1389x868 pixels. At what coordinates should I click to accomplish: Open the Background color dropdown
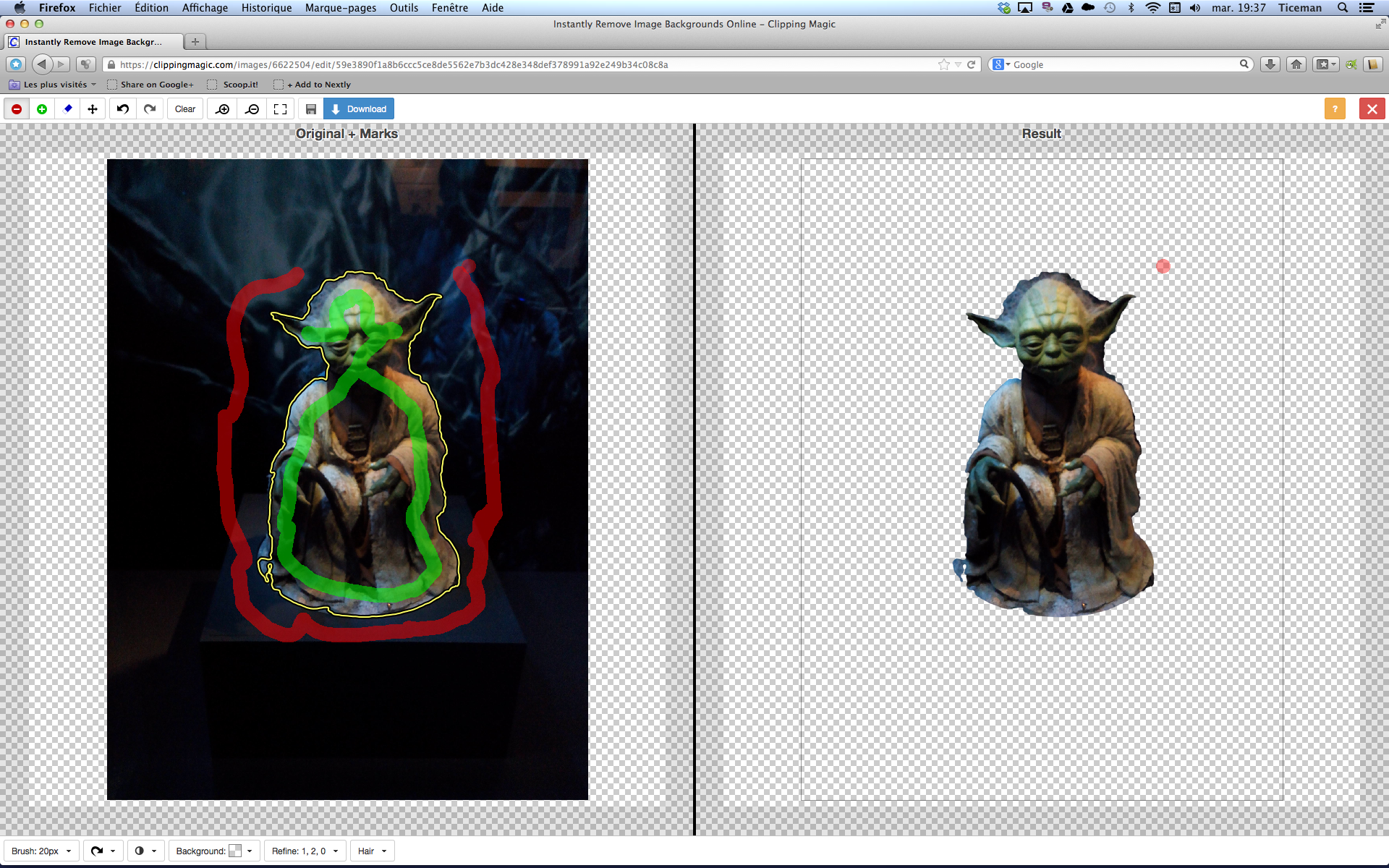click(x=214, y=851)
